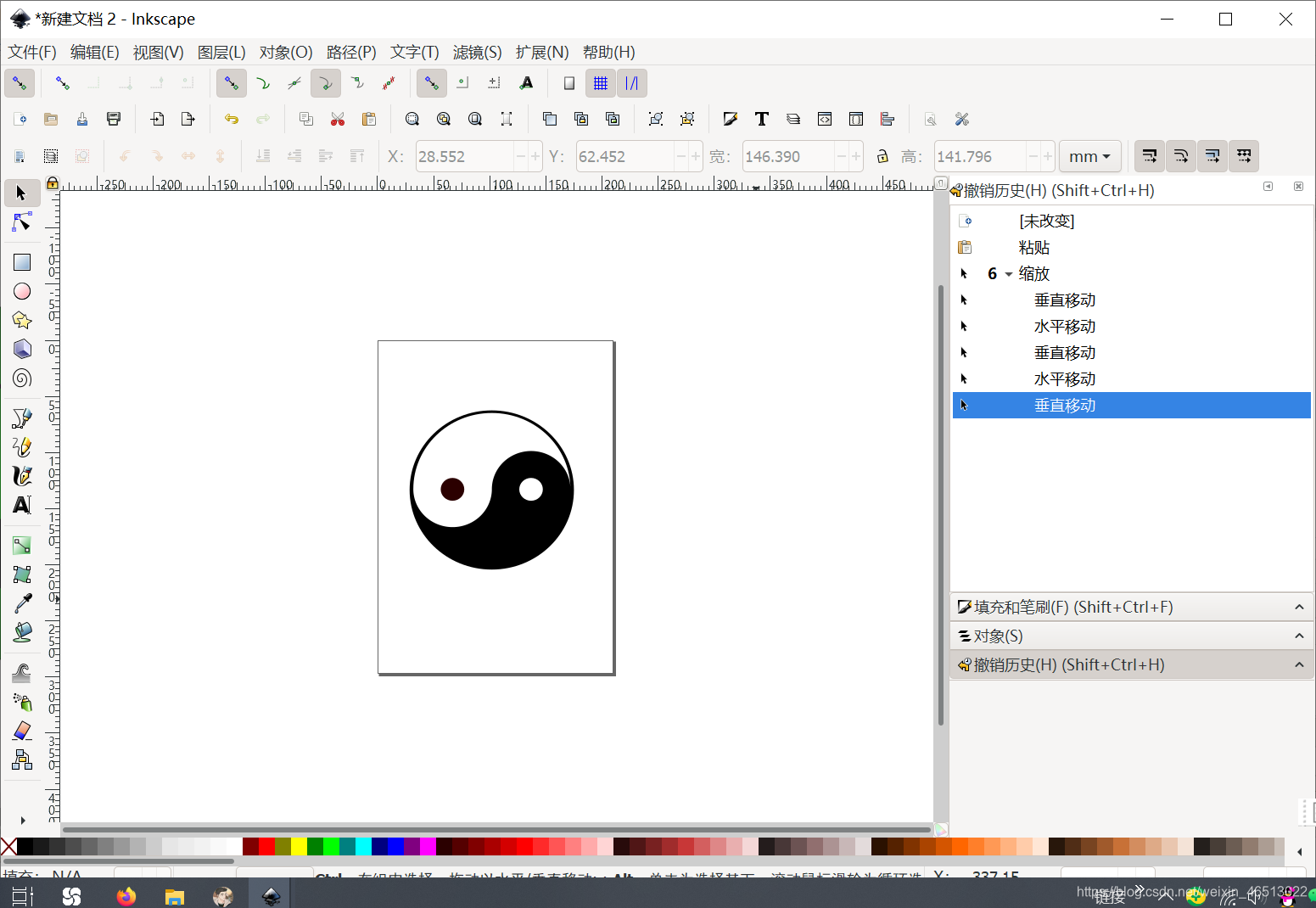1316x908 pixels.
Task: Open Task View on the taskbar
Action: tap(22, 895)
